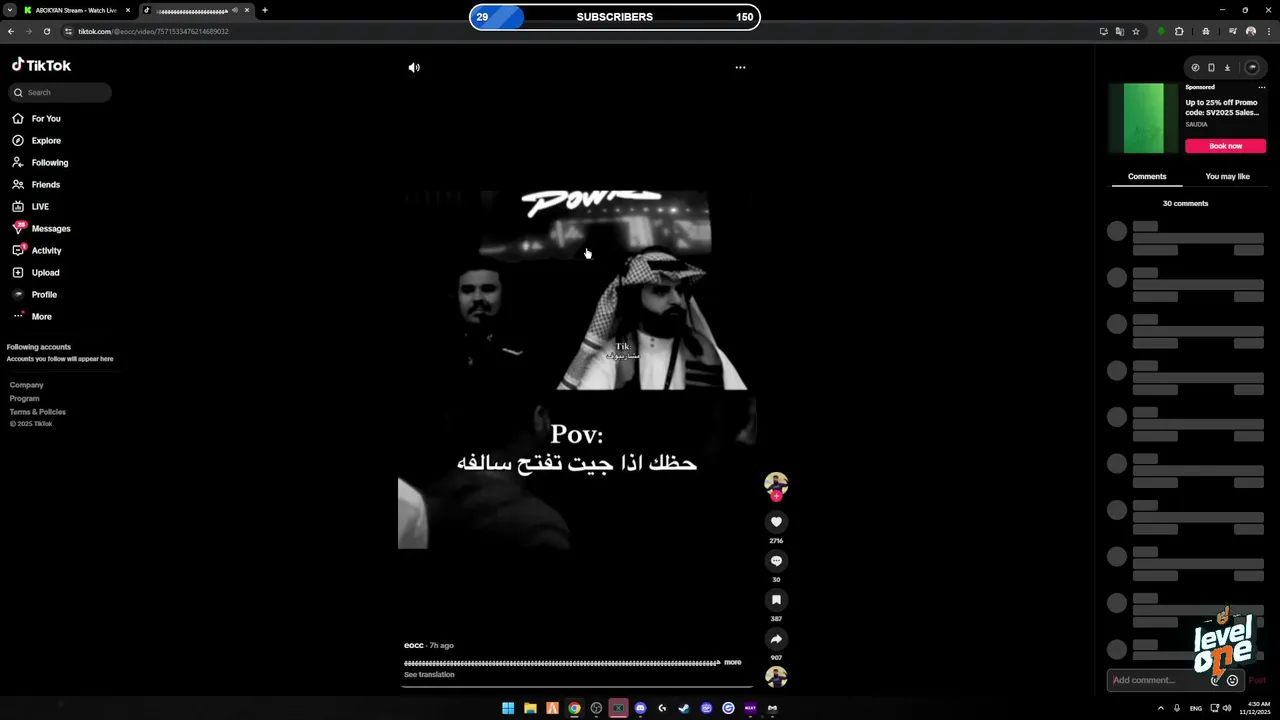Click the compass icon in top-right pill
Image resolution: width=1280 pixels, height=720 pixels.
tap(1195, 68)
